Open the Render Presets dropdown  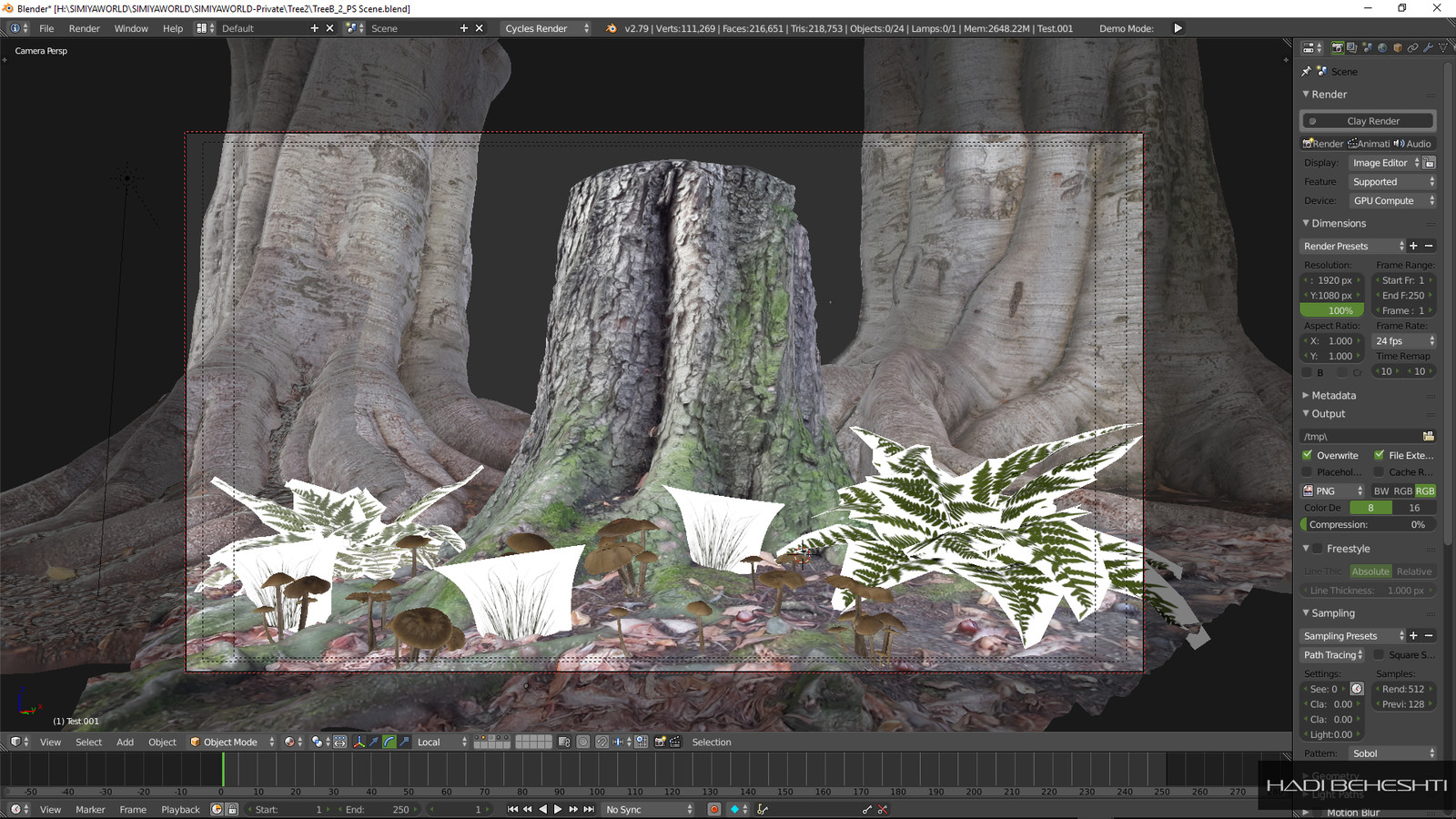[x=1353, y=246]
